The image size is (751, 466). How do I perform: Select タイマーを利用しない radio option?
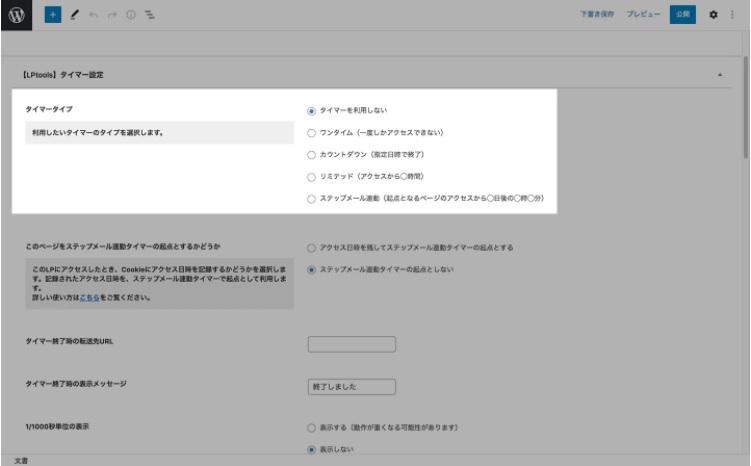pos(311,111)
